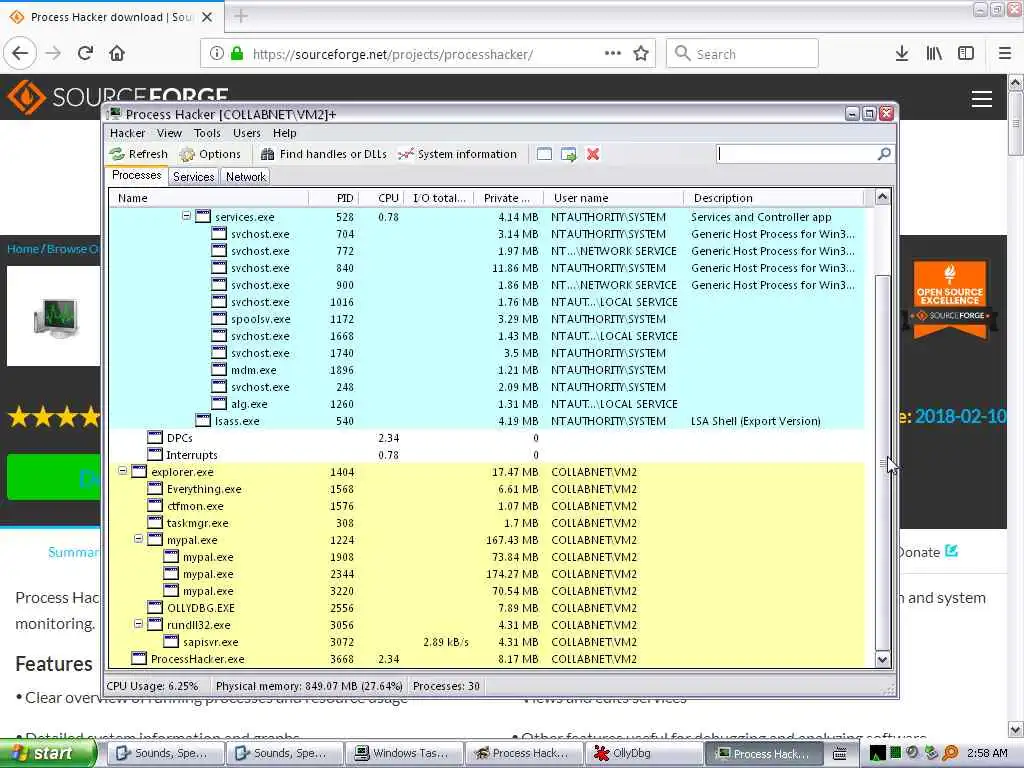Screen dimensions: 1024x768
Task: Go to the browser home page
Action: pos(117,54)
